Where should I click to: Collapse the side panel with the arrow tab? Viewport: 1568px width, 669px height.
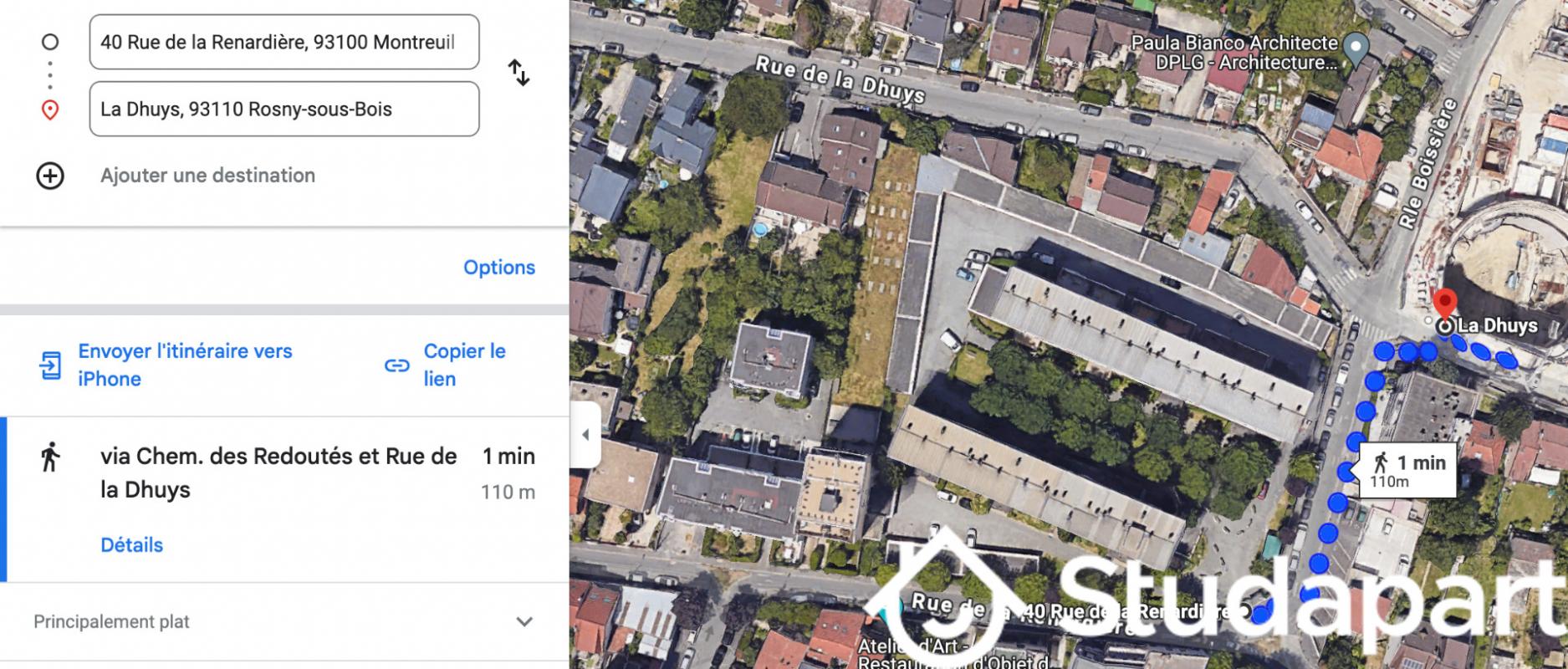click(585, 435)
